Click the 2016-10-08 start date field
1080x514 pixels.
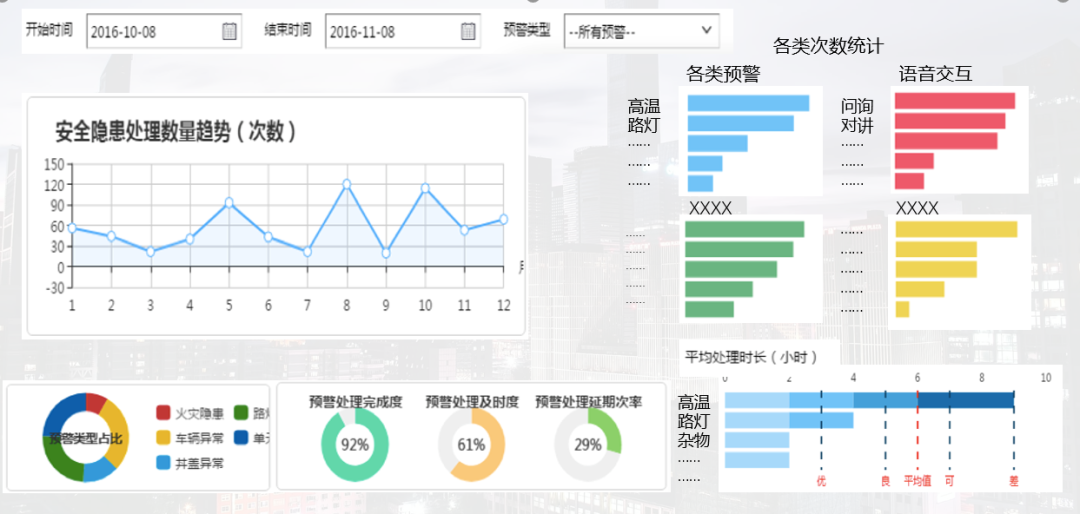click(x=150, y=31)
